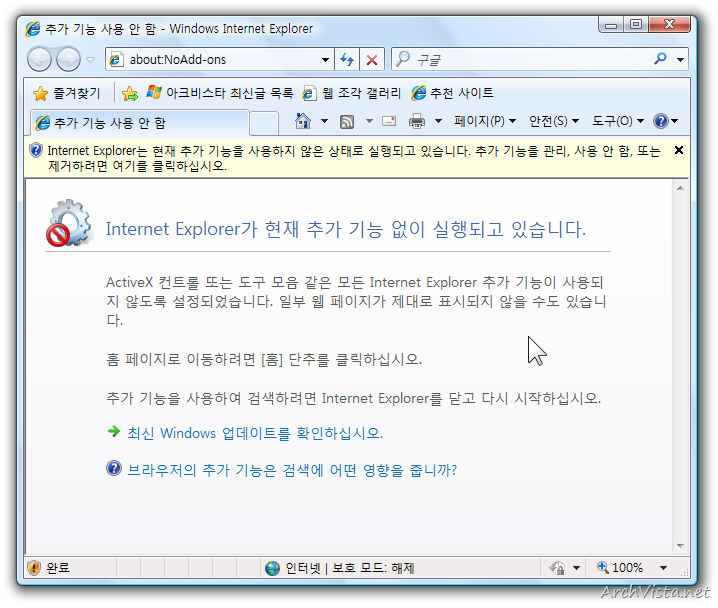Image resolution: width=718 pixels, height=608 pixels.
Task: Open the 페이지(P) menu
Action: coord(485,121)
